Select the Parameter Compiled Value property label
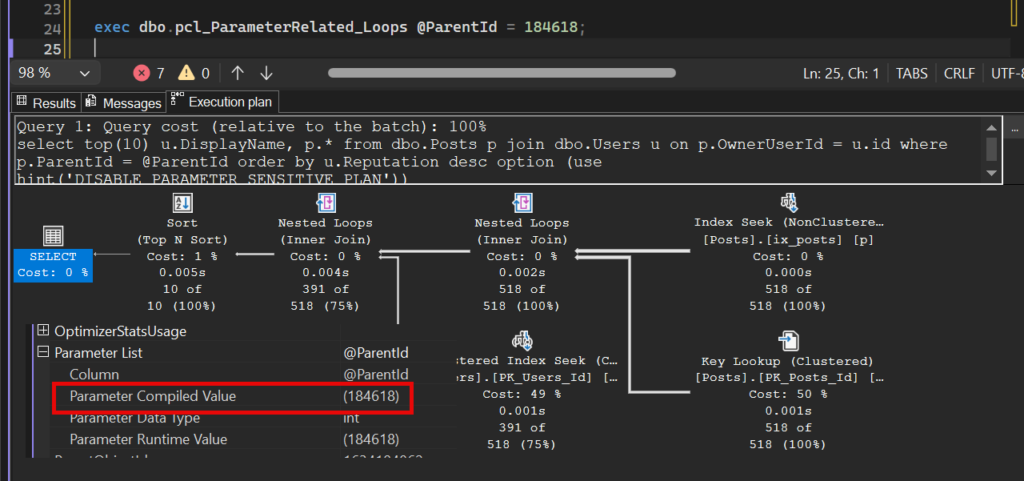 click(x=153, y=396)
